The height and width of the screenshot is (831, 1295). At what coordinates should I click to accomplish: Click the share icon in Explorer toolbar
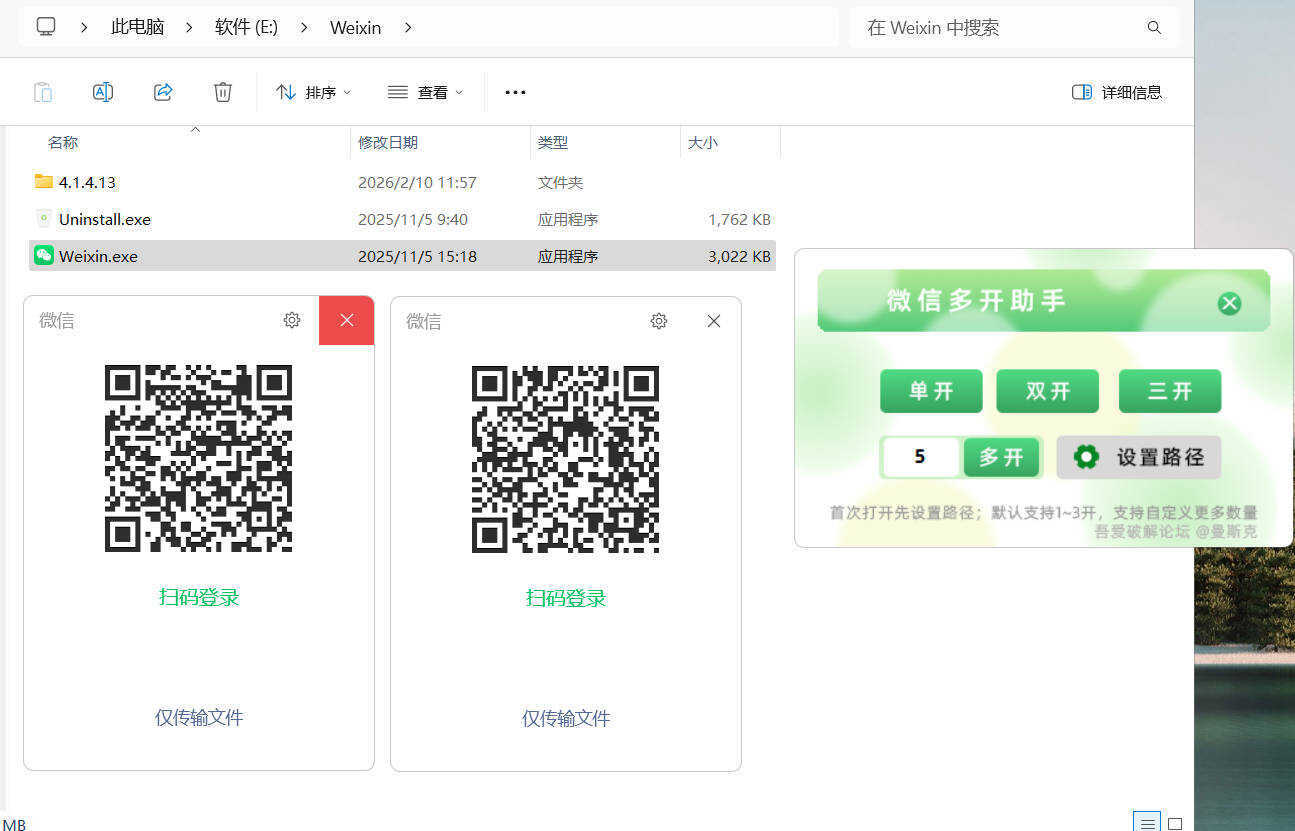(163, 92)
